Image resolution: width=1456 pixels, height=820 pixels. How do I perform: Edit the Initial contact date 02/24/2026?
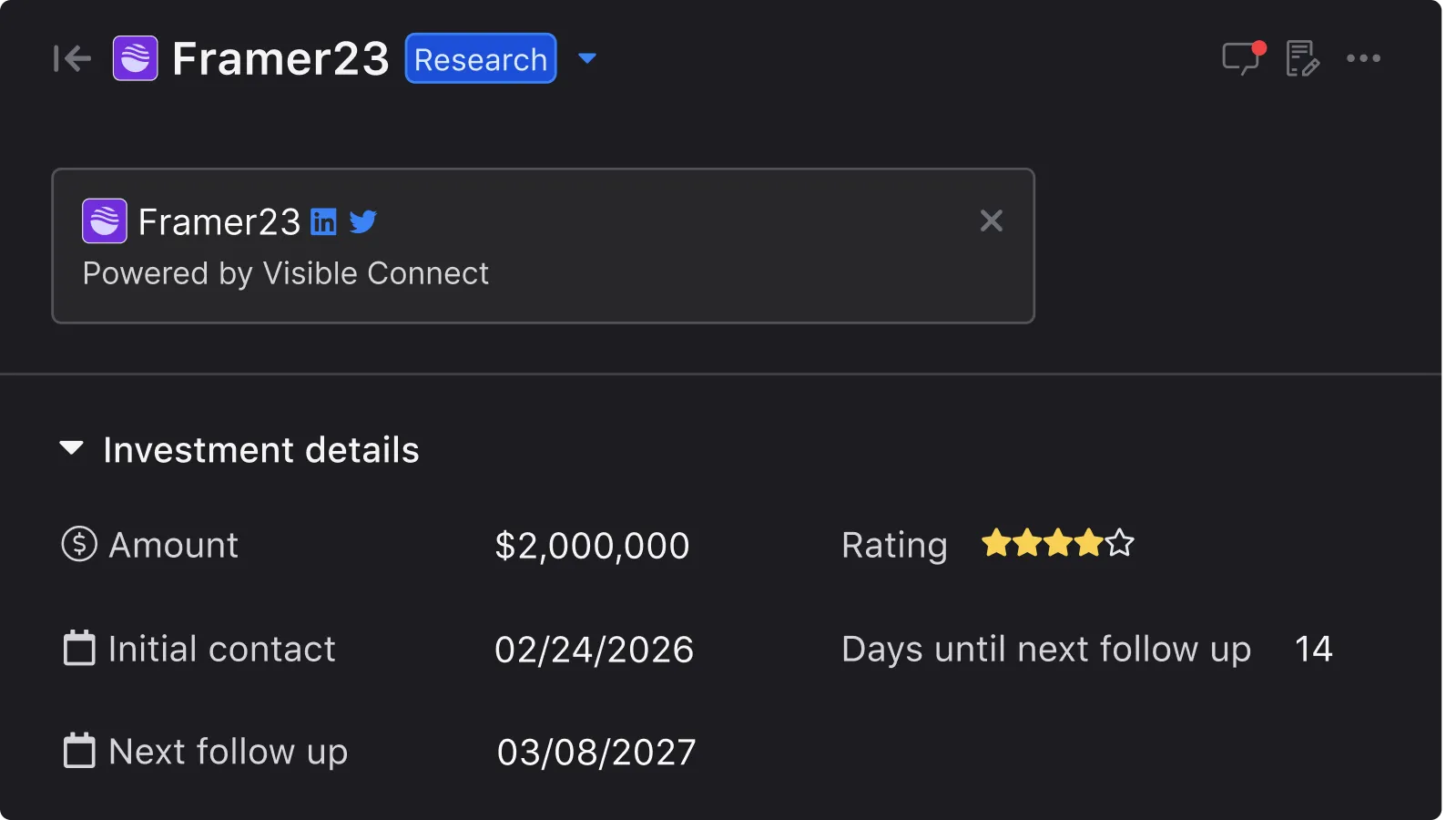coord(594,650)
